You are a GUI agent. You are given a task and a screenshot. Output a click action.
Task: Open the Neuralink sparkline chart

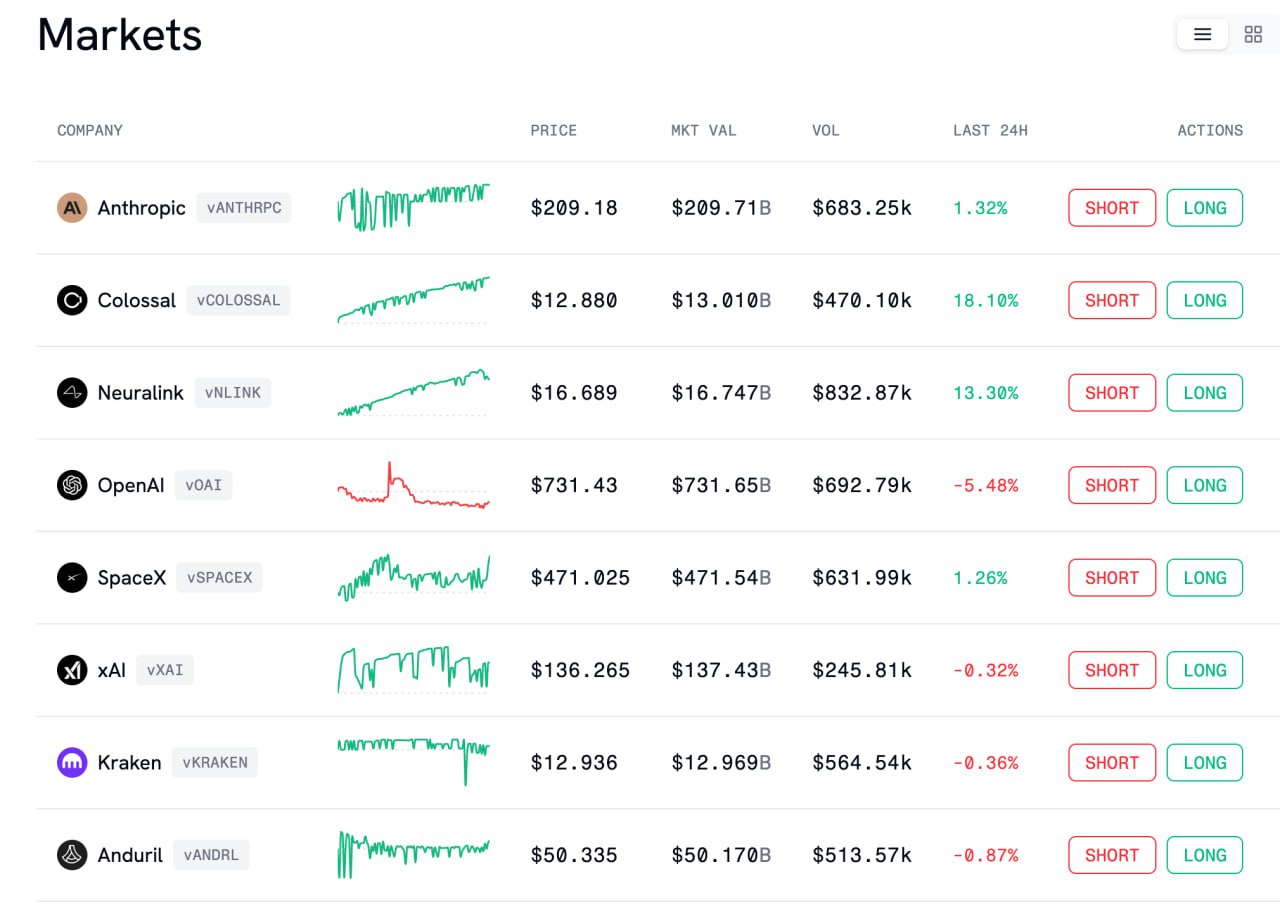[413, 392]
